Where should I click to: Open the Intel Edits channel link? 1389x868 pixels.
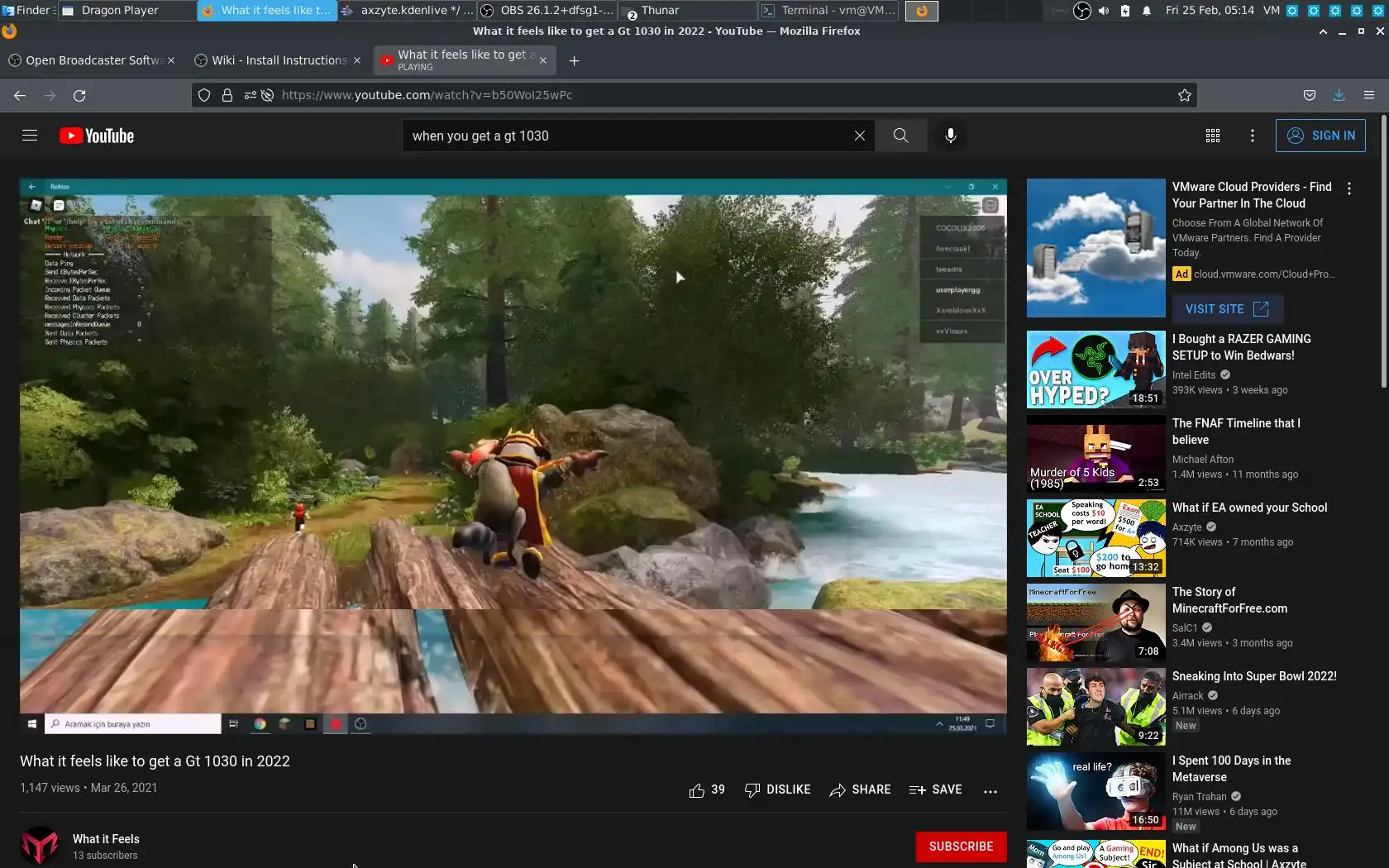coord(1194,375)
